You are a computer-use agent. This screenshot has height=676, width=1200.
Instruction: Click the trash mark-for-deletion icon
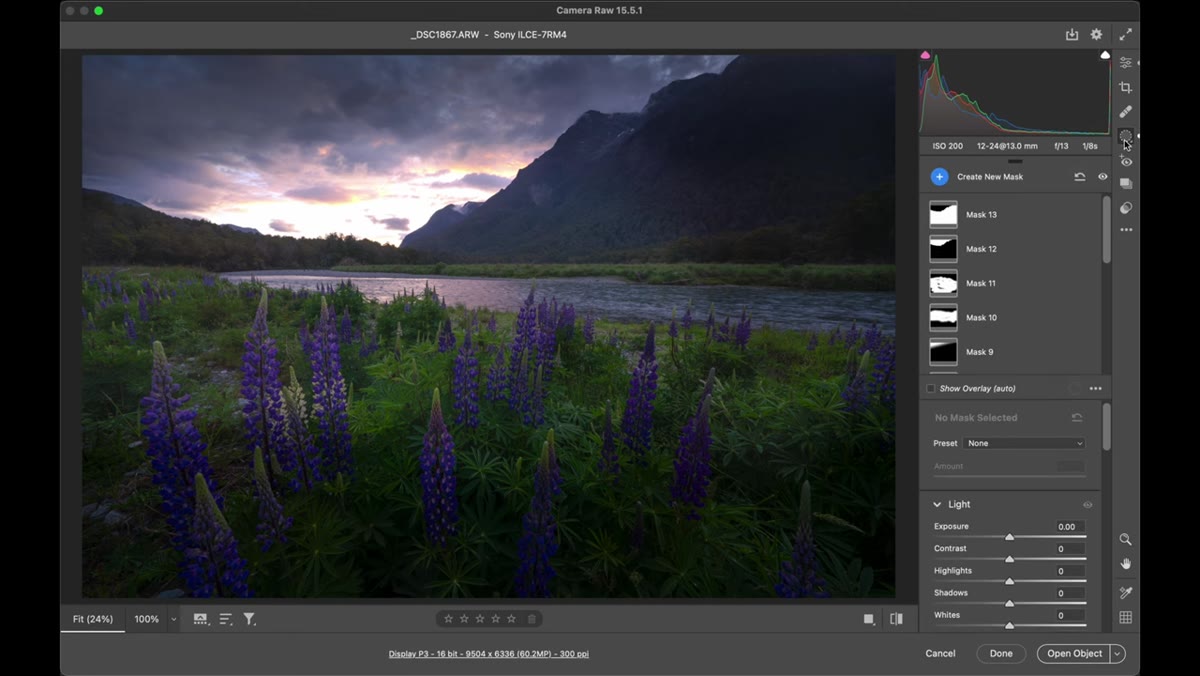(x=532, y=619)
